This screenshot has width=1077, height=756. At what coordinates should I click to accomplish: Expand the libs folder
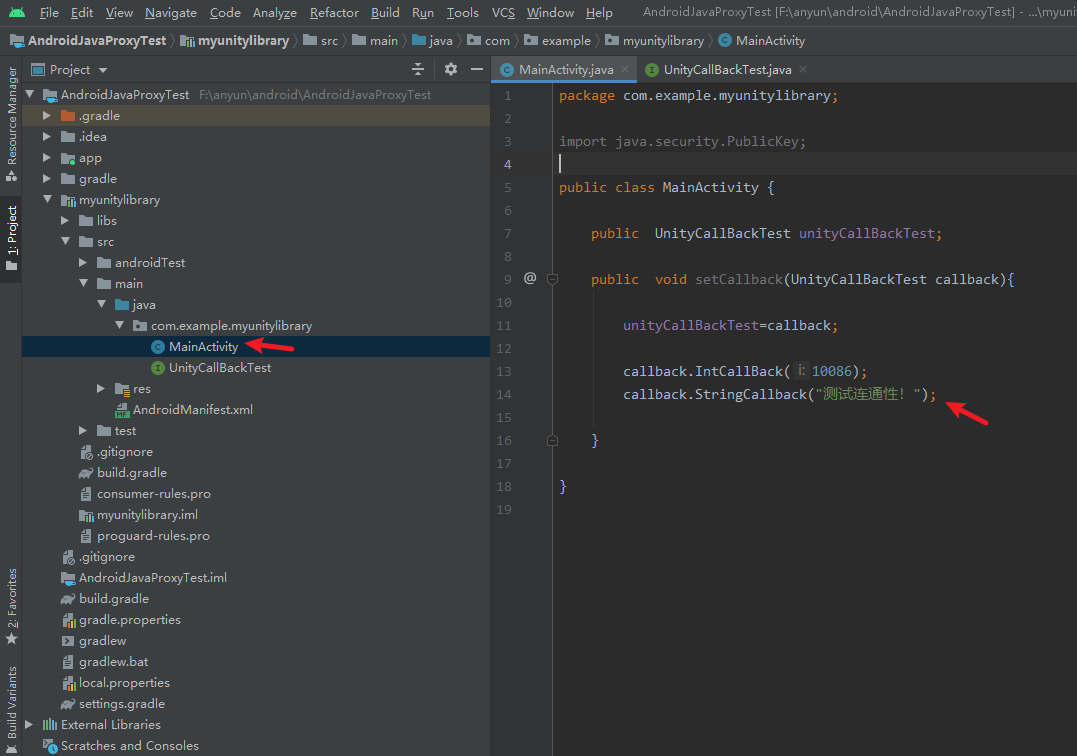pyautogui.click(x=65, y=220)
